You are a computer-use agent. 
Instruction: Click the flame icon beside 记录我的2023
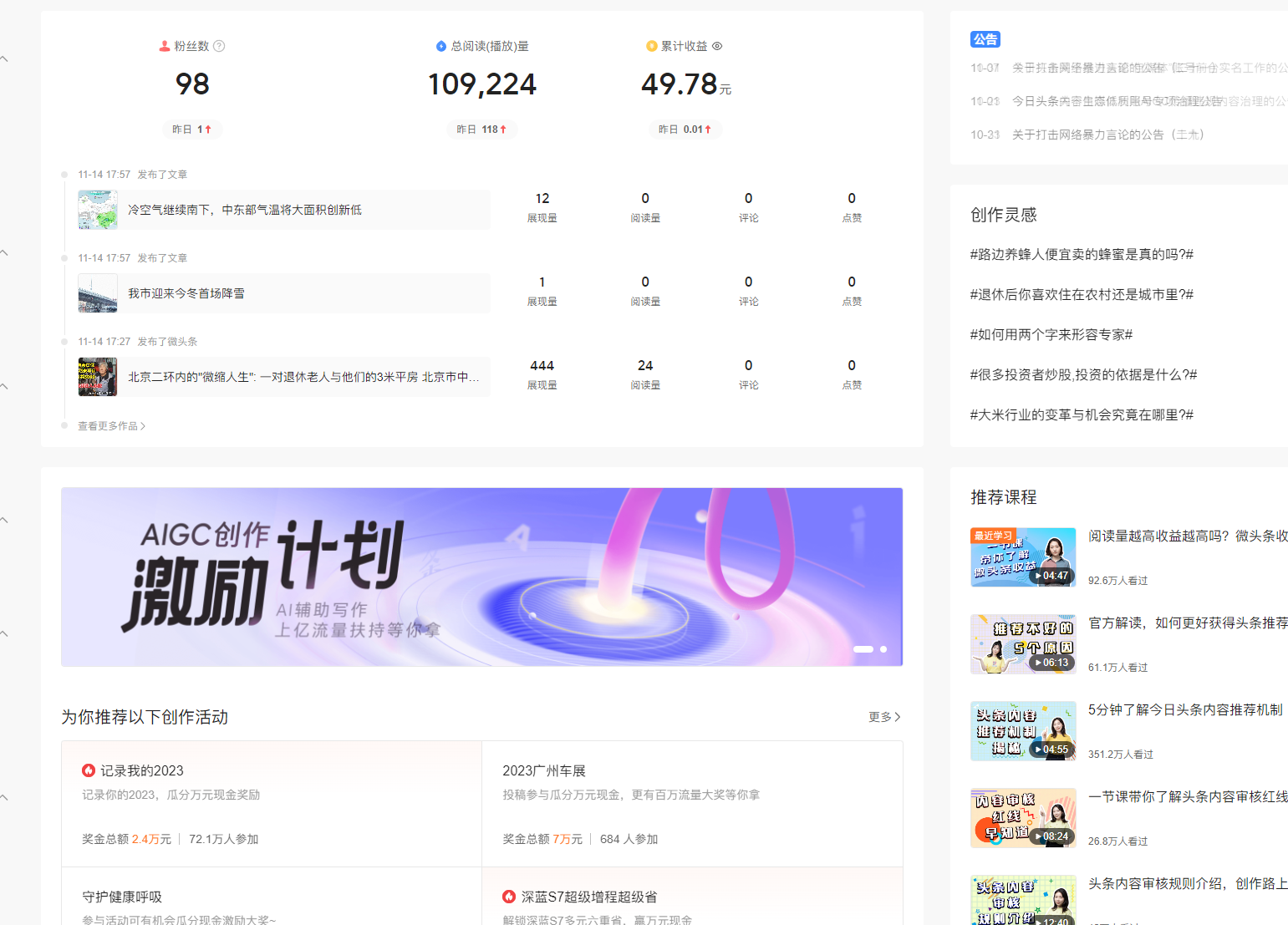pos(89,770)
